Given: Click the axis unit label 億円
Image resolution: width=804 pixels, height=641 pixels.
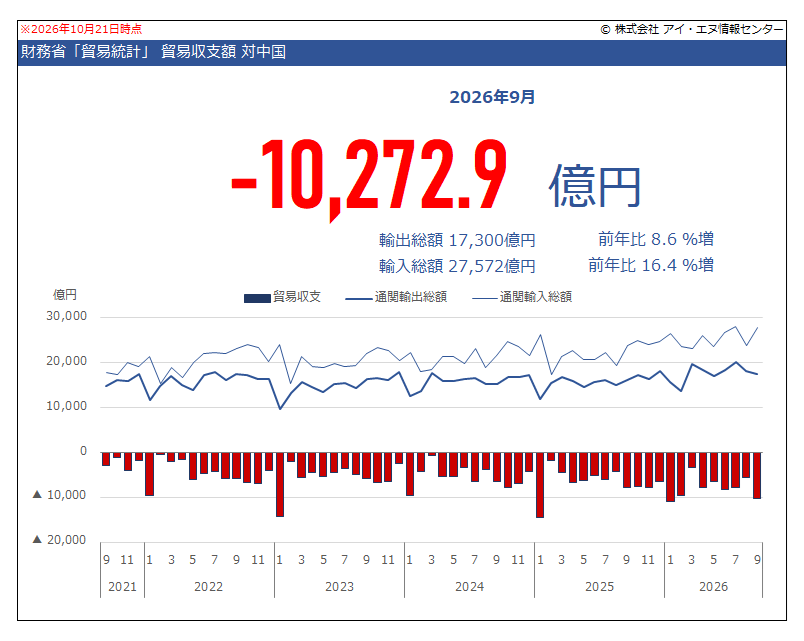Looking at the screenshot, I should (x=65, y=295).
